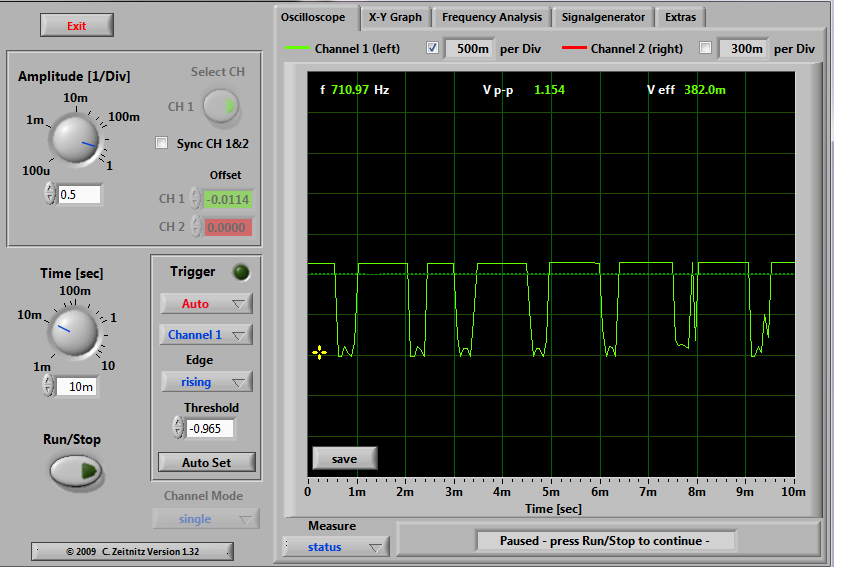Uncheck the Channel 1 (left) display checkbox
Viewport: 864px width, 567px height.
(433, 48)
